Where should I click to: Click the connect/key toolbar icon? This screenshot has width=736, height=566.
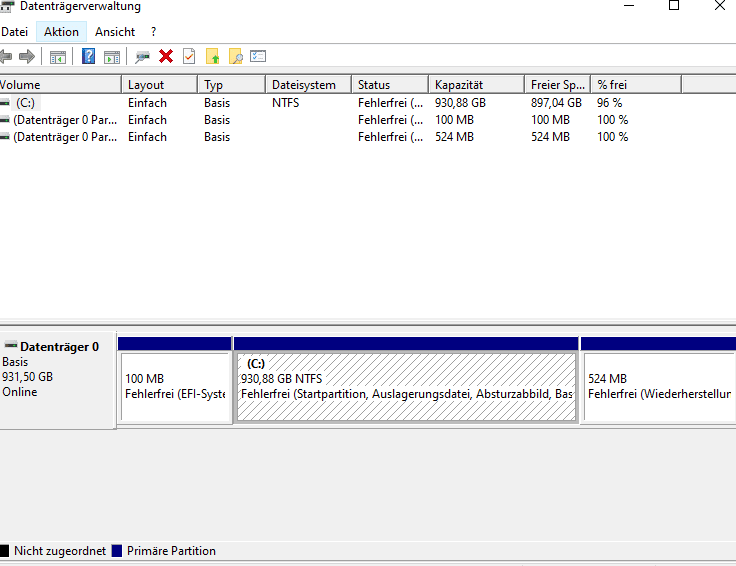[x=142, y=57]
